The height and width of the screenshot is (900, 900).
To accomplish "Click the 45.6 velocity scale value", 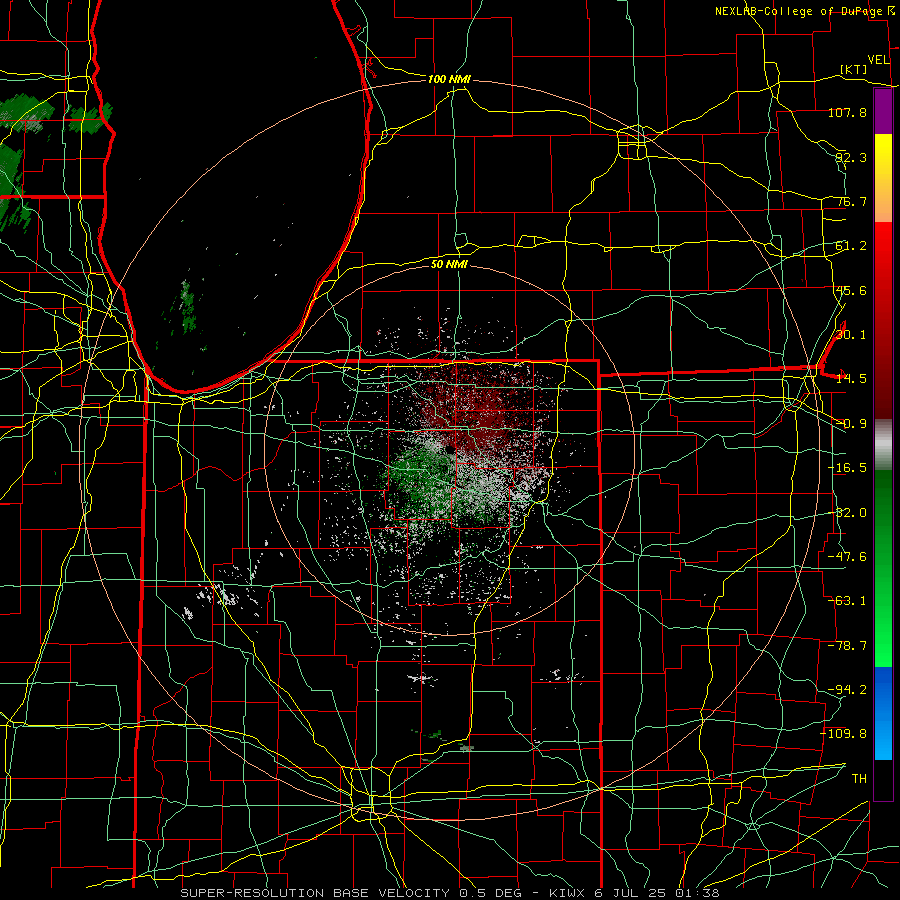I will coord(851,290).
